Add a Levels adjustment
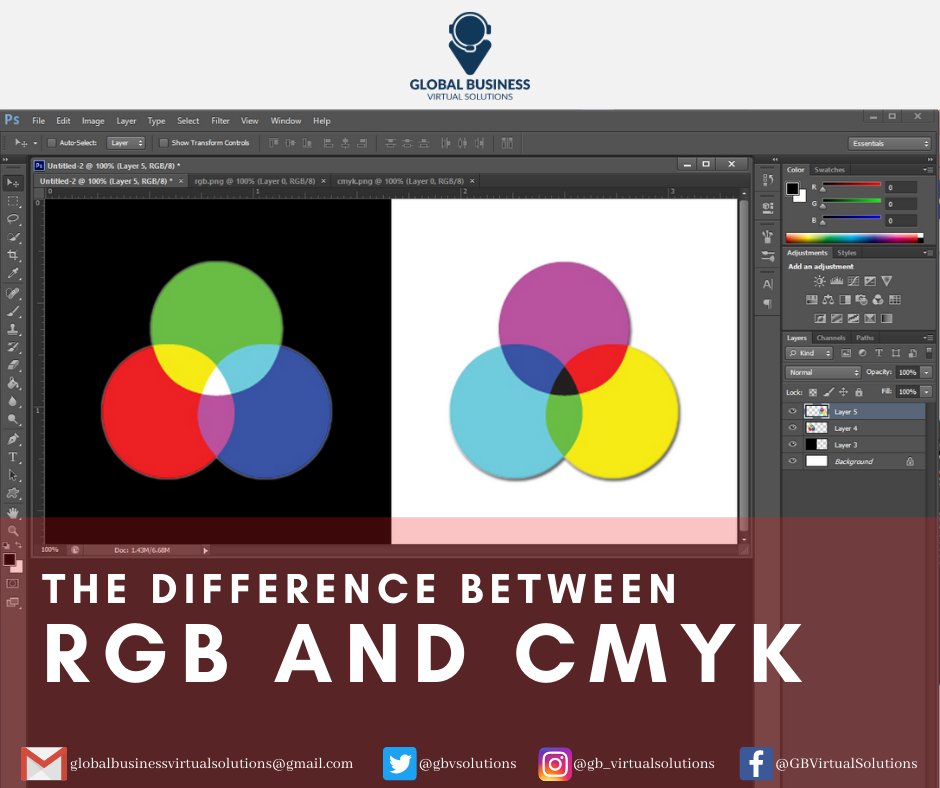This screenshot has width=940, height=788. coord(836,281)
